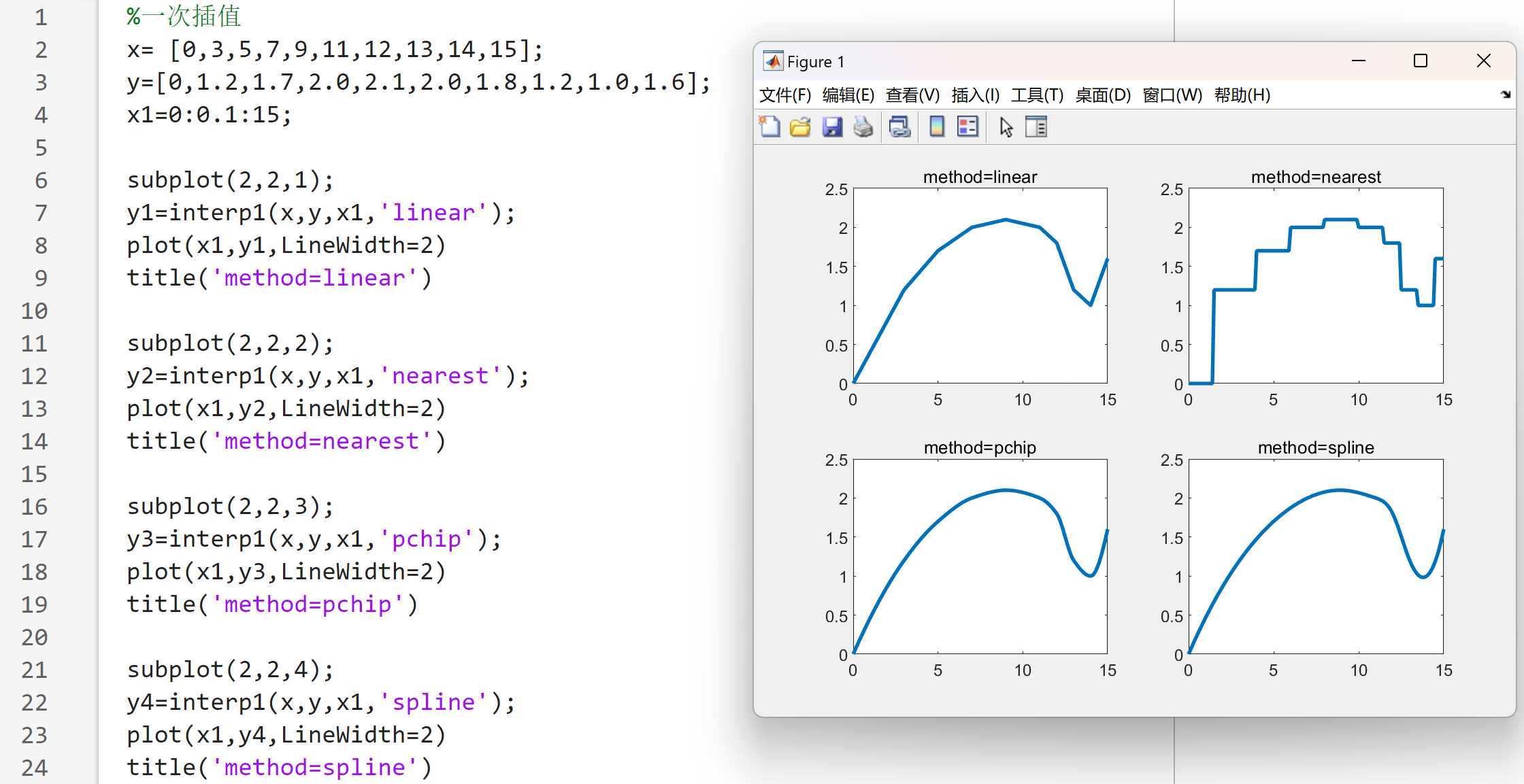The width and height of the screenshot is (1524, 784).
Task: Open the 文件(F) menu
Action: (x=785, y=95)
